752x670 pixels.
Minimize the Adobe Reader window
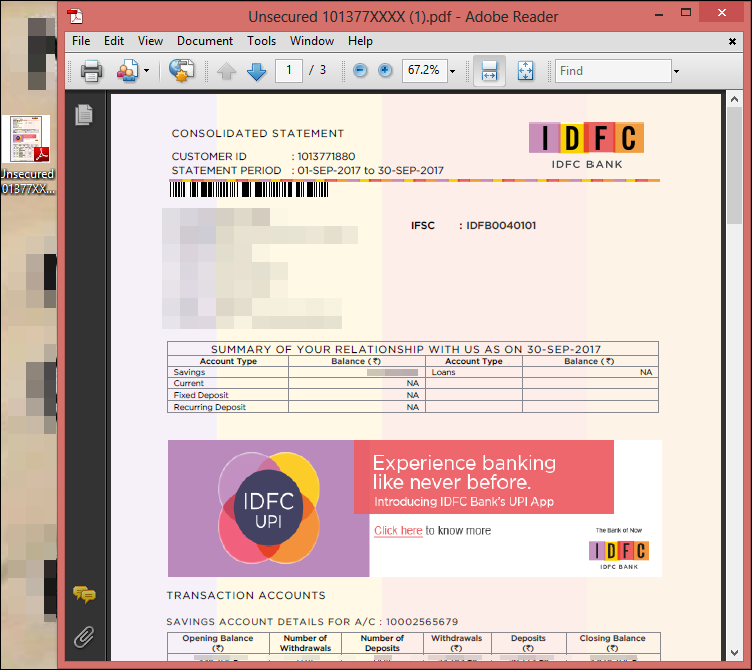pyautogui.click(x=659, y=14)
